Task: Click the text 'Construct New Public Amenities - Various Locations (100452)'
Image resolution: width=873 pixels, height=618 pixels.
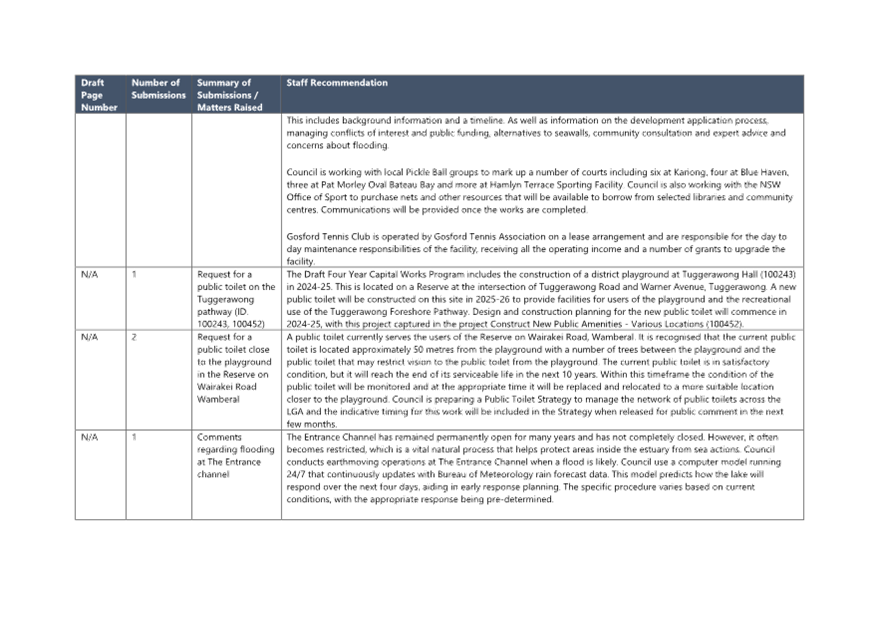Action: click(x=617, y=324)
